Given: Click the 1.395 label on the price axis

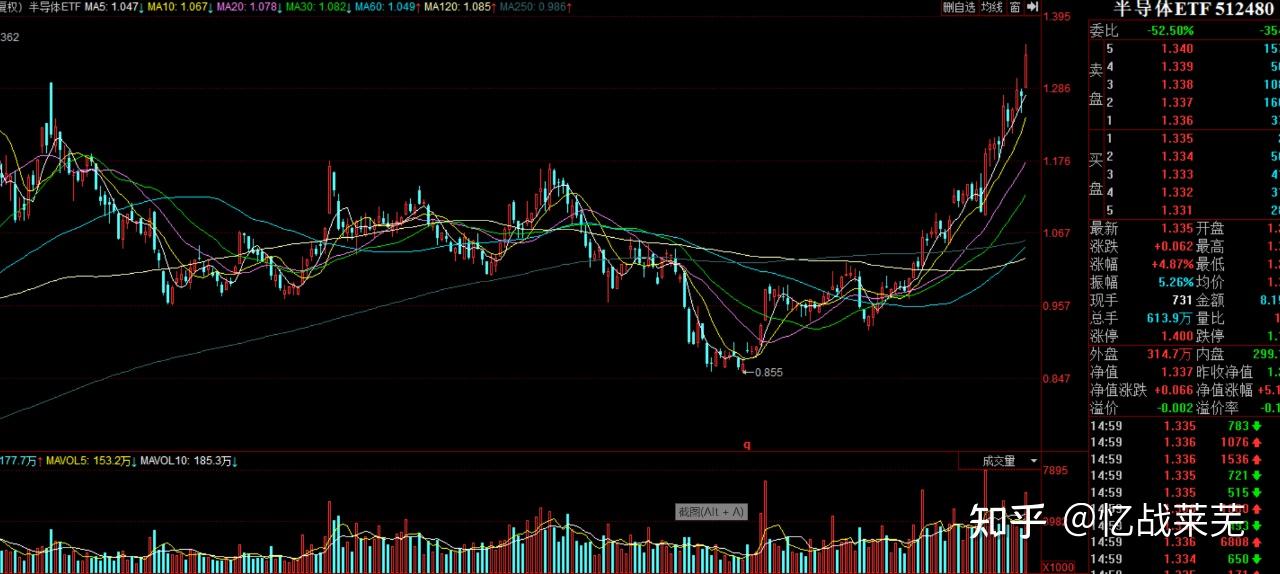Looking at the screenshot, I should 1057,17.
